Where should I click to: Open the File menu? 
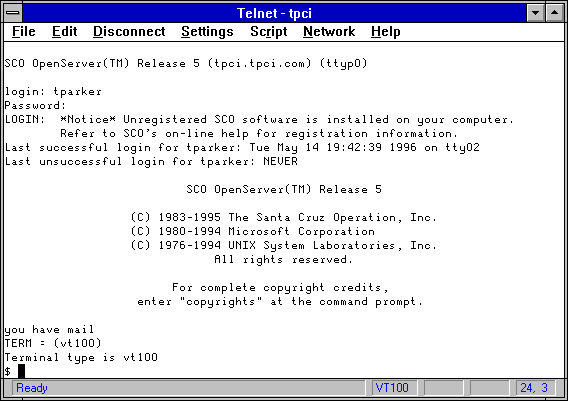coord(24,32)
